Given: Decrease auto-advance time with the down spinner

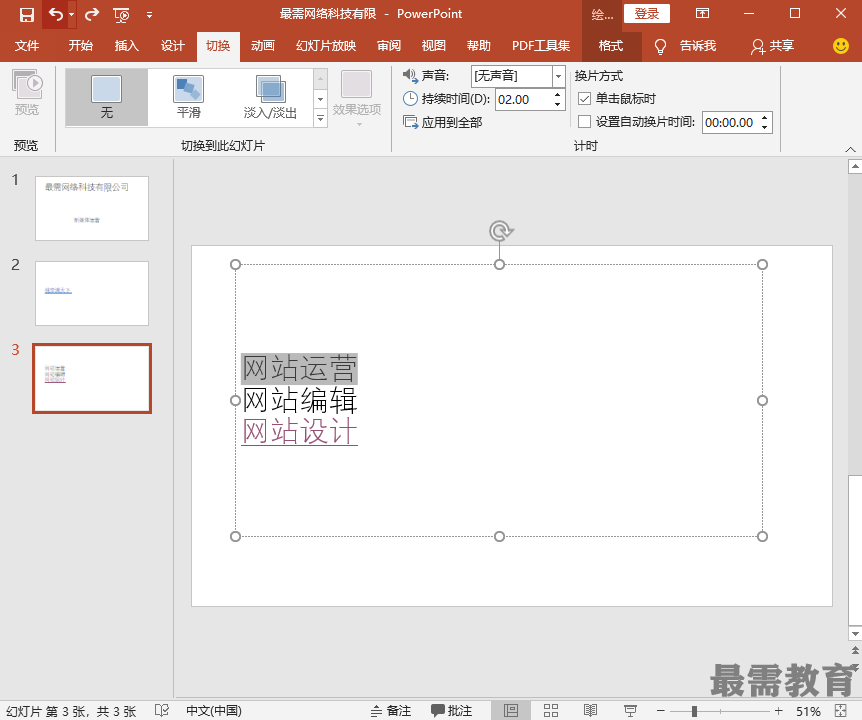Looking at the screenshot, I should 765,128.
